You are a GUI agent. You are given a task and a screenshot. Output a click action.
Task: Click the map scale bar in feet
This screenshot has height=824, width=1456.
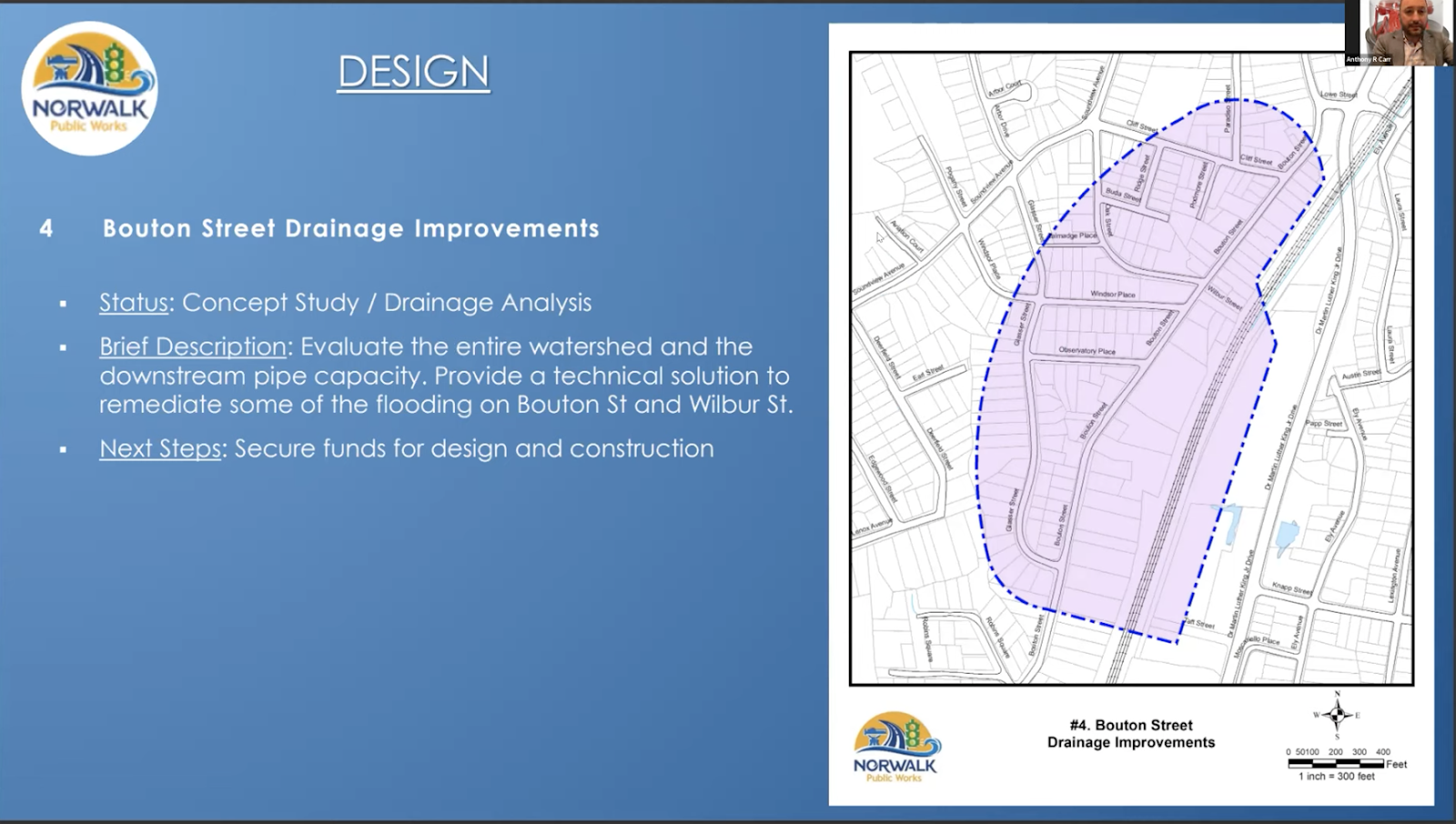pos(1336,764)
